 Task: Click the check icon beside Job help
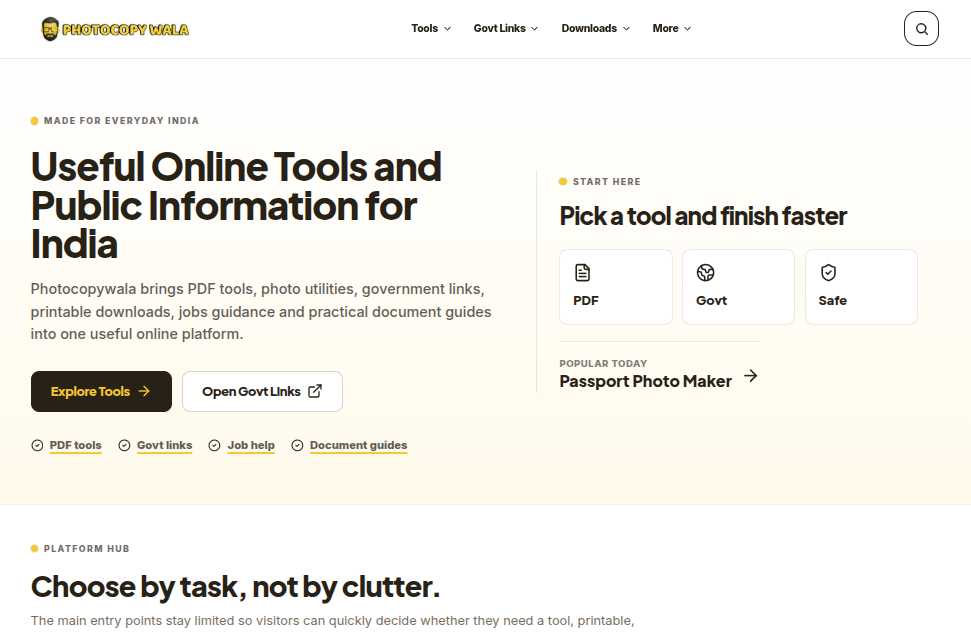[x=214, y=445]
